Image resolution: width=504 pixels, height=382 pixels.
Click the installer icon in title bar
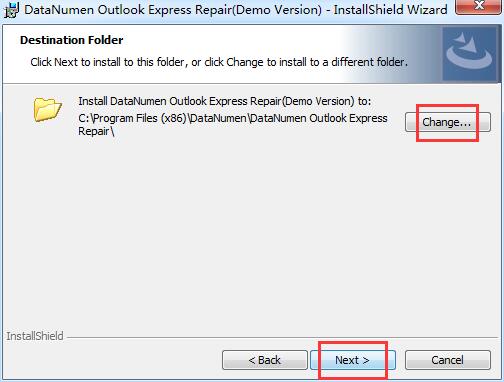coord(11,10)
